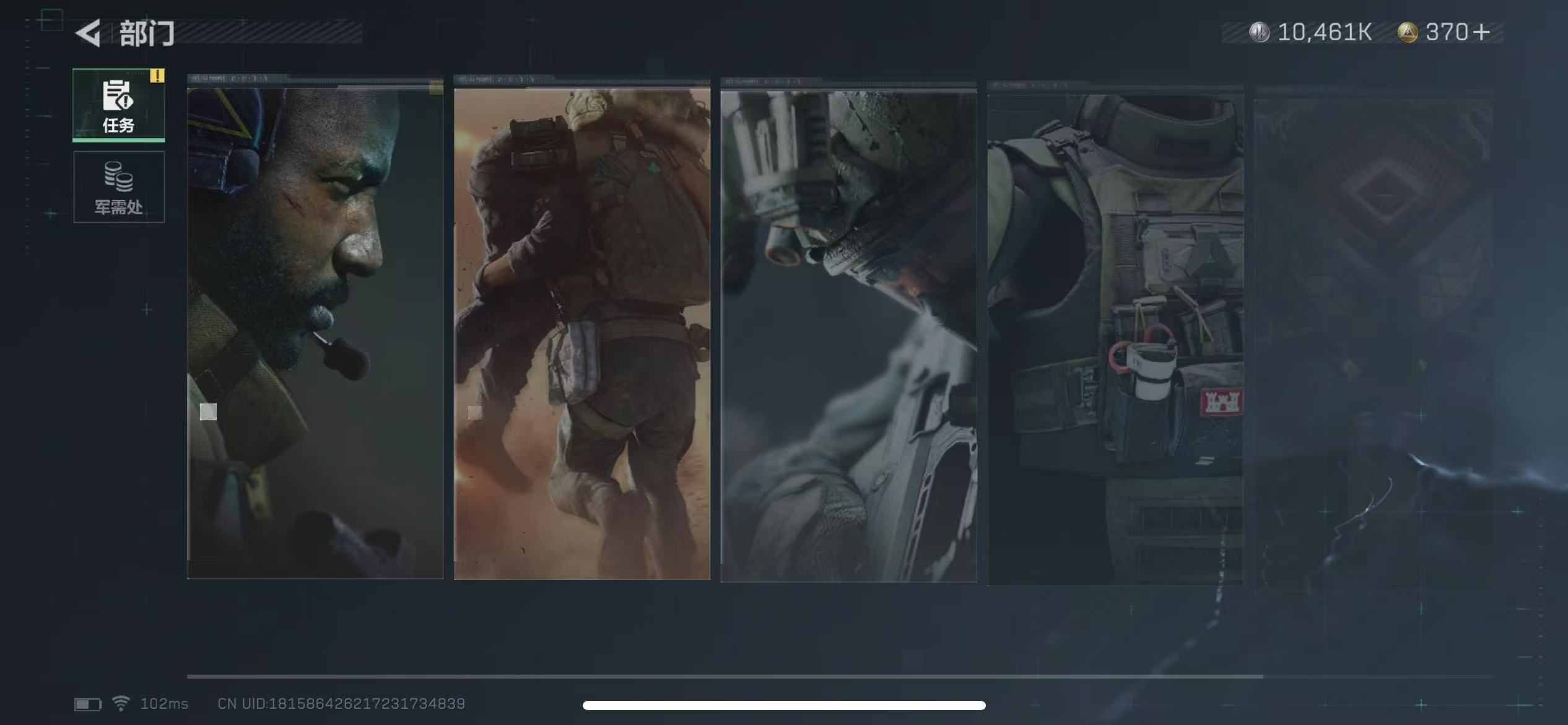This screenshot has width=1568, height=725.
Task: Click the horizontal scrollbar under the cards
Action: pyautogui.click(x=725, y=677)
